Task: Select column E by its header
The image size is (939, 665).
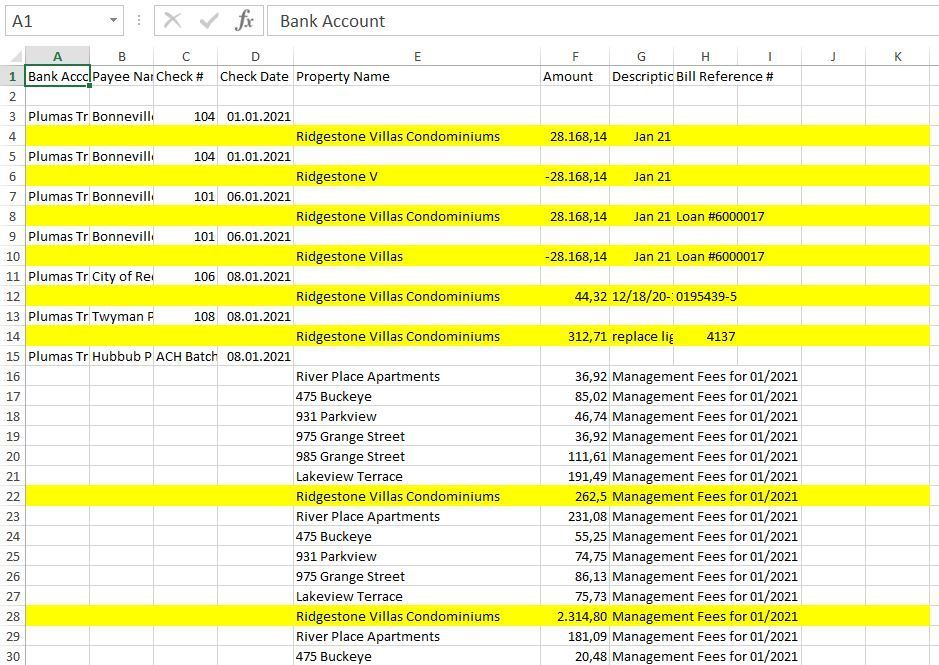Action: 417,56
